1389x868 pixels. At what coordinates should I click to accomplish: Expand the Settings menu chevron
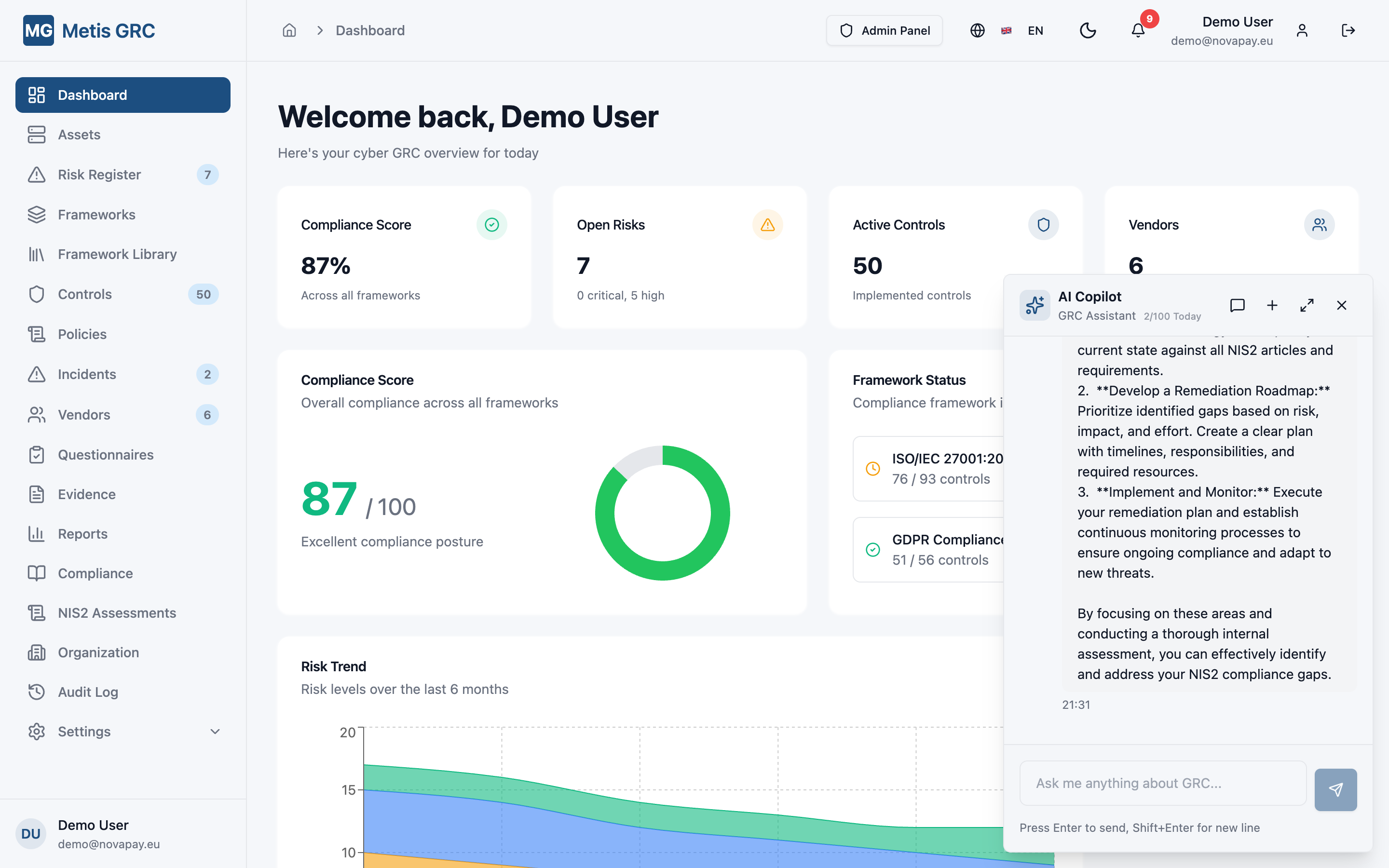215,732
